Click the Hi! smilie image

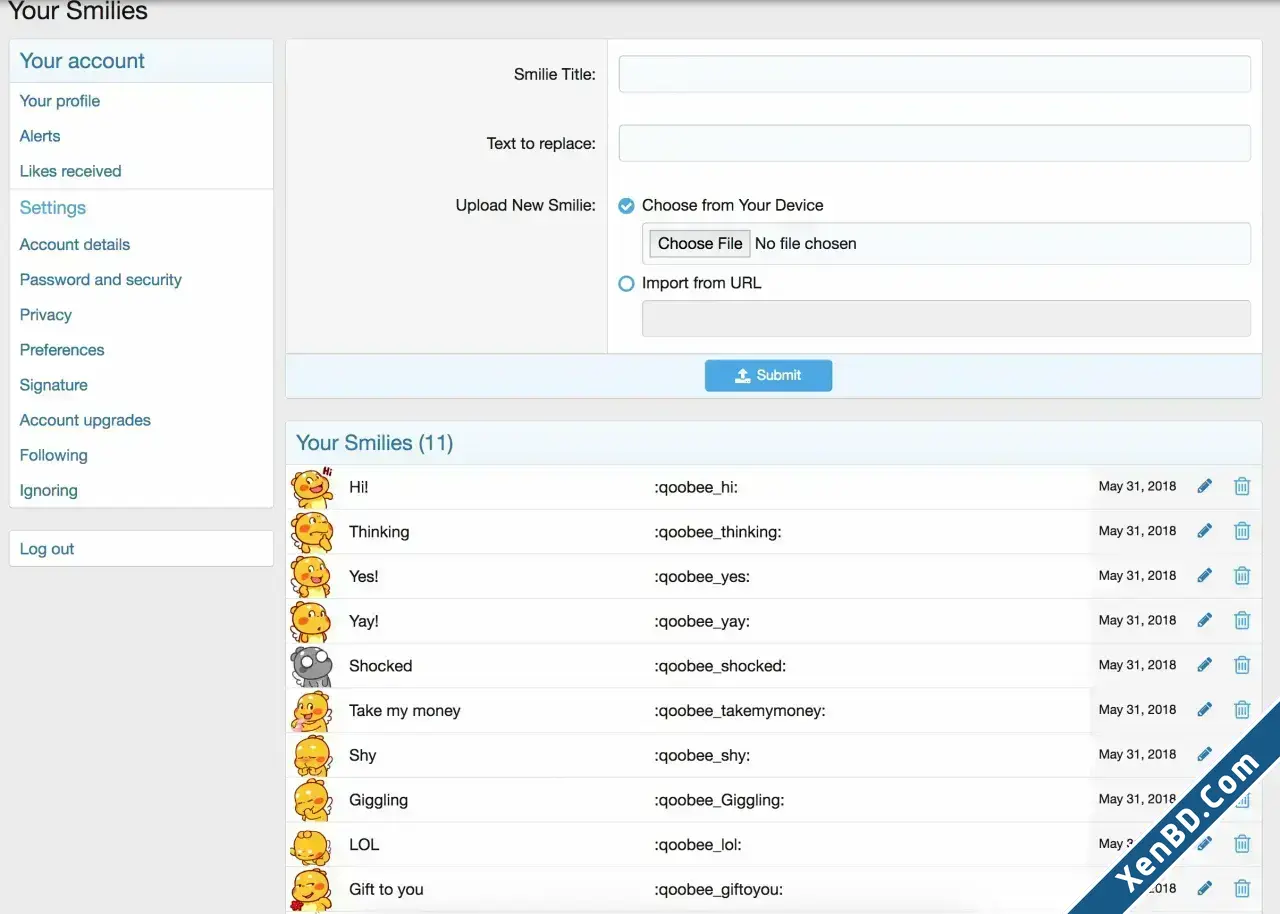tap(311, 487)
